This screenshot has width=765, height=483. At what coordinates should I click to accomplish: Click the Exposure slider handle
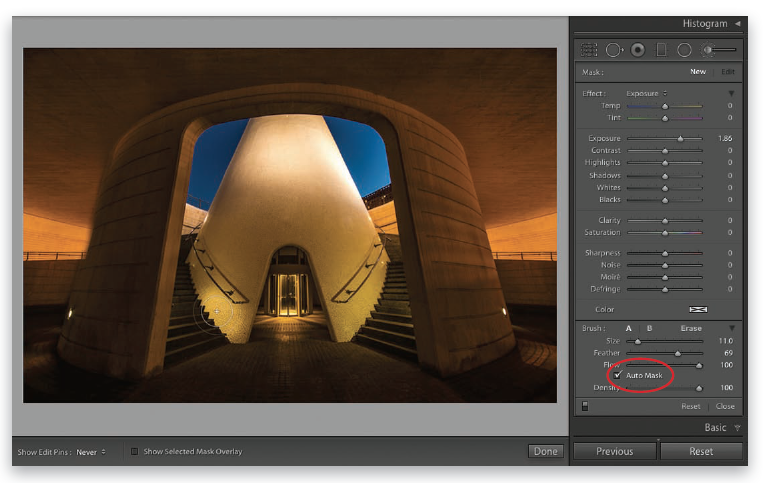click(x=680, y=138)
